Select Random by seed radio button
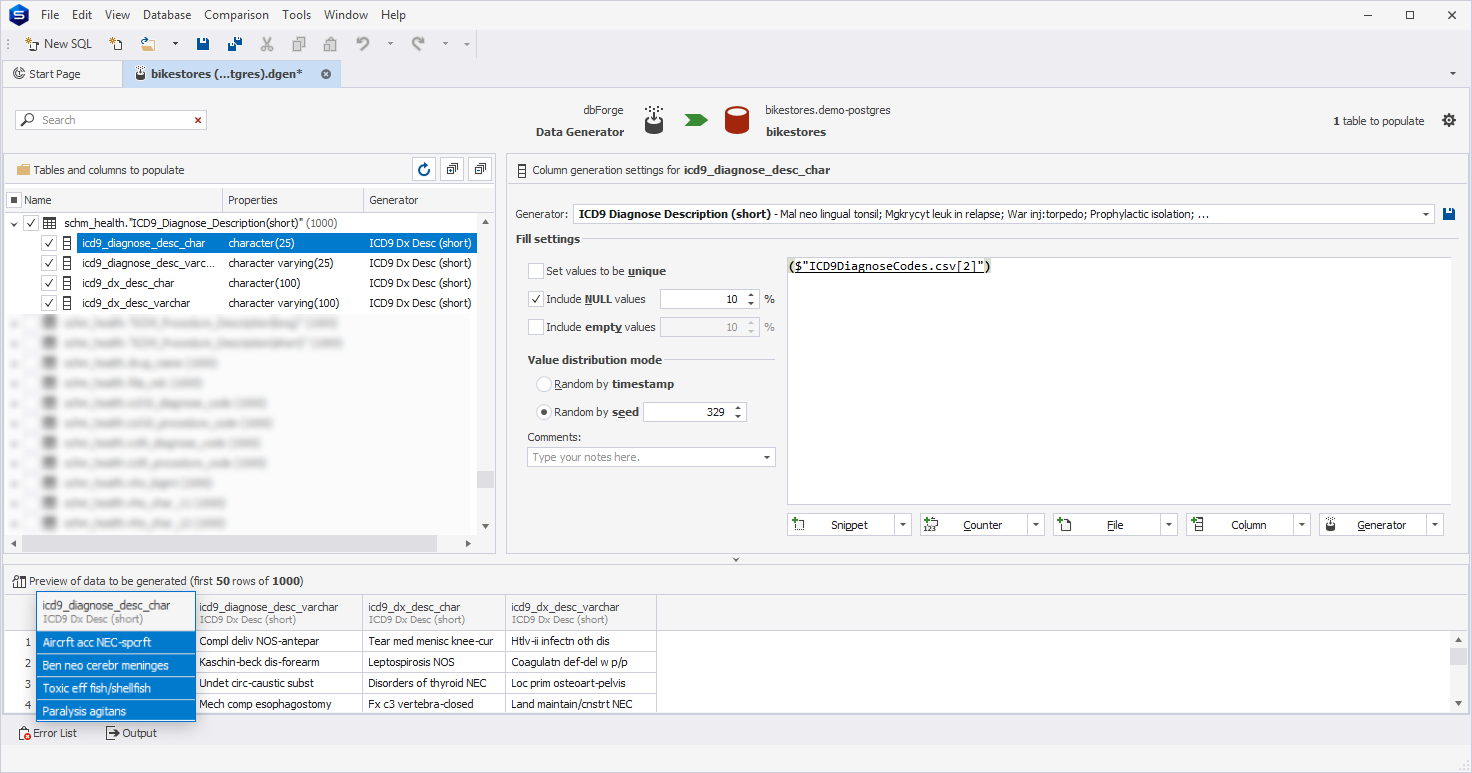This screenshot has height=773, width=1472. tap(544, 412)
